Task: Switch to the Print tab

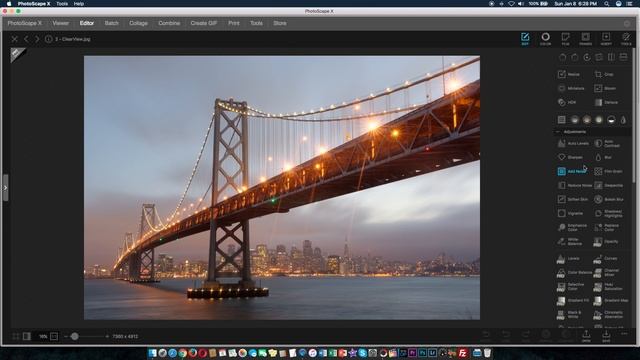Action: point(234,23)
